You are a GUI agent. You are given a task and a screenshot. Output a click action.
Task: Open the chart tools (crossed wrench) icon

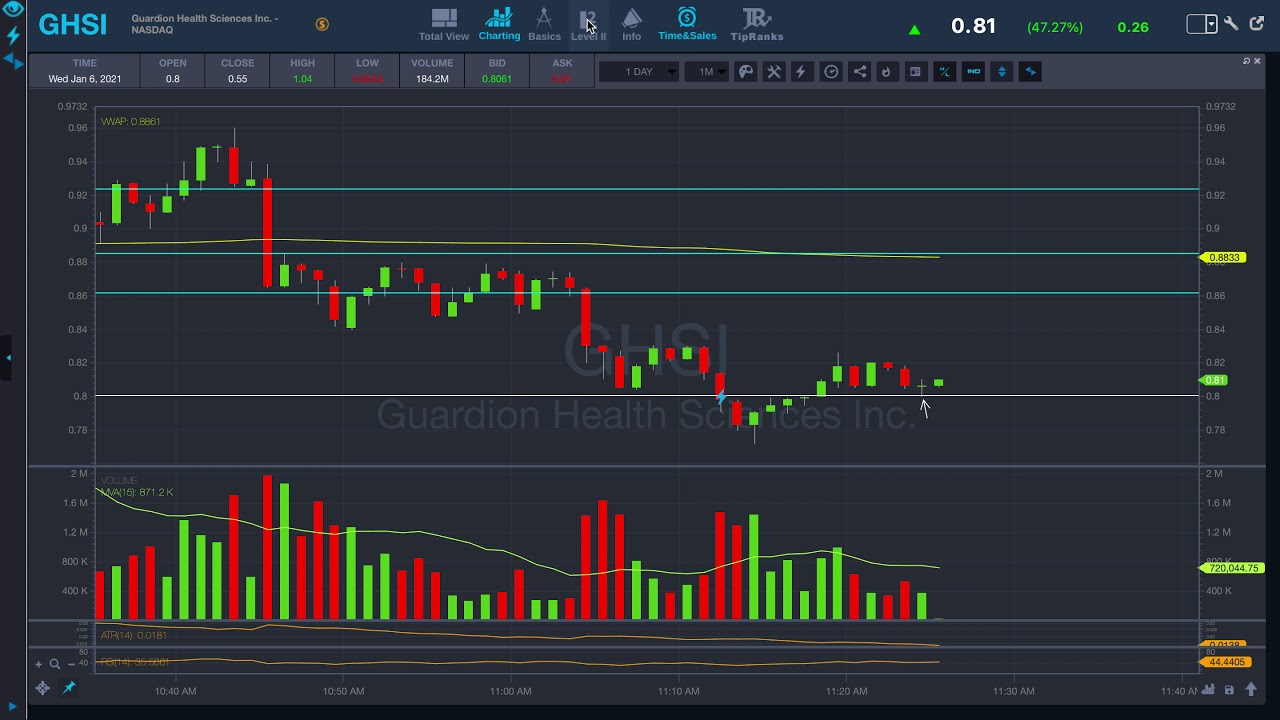click(x=774, y=71)
